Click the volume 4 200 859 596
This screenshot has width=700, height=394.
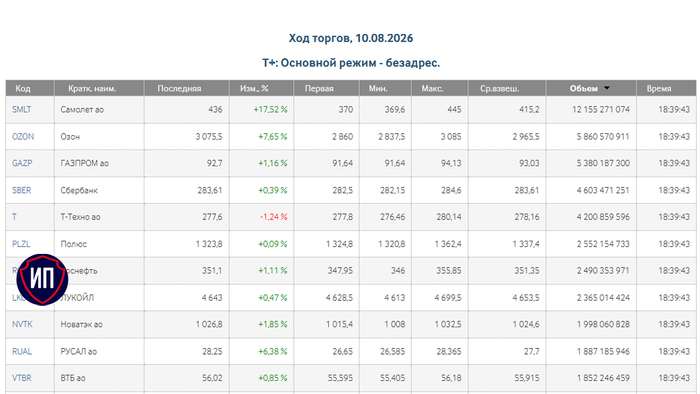click(x=603, y=217)
